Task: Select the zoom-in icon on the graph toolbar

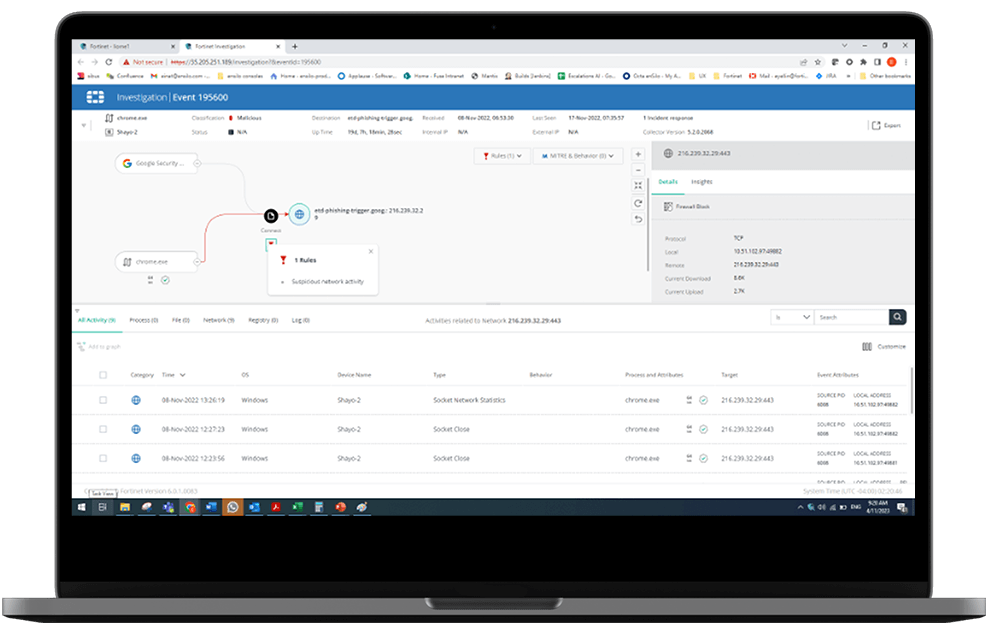Action: 638,154
